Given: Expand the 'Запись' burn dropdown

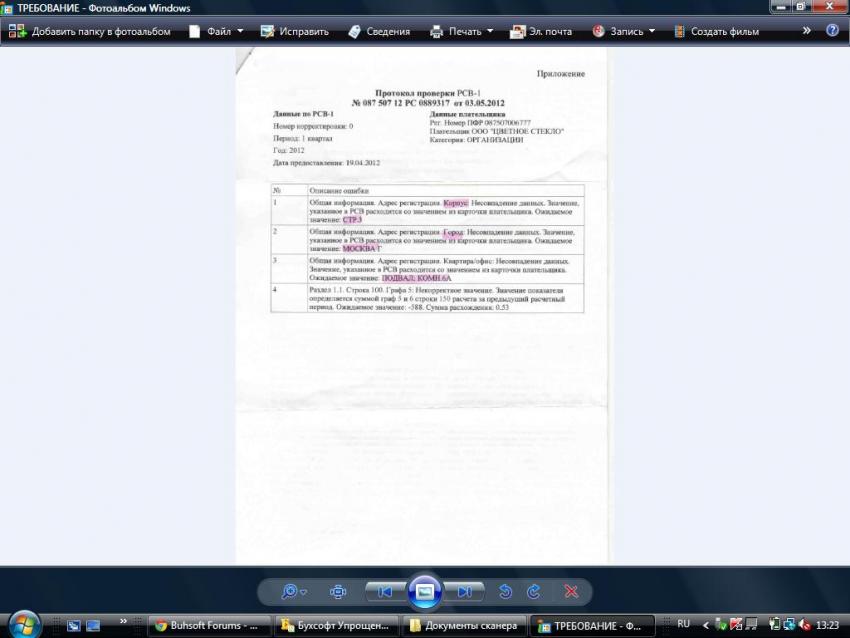Looking at the screenshot, I should coord(624,31).
